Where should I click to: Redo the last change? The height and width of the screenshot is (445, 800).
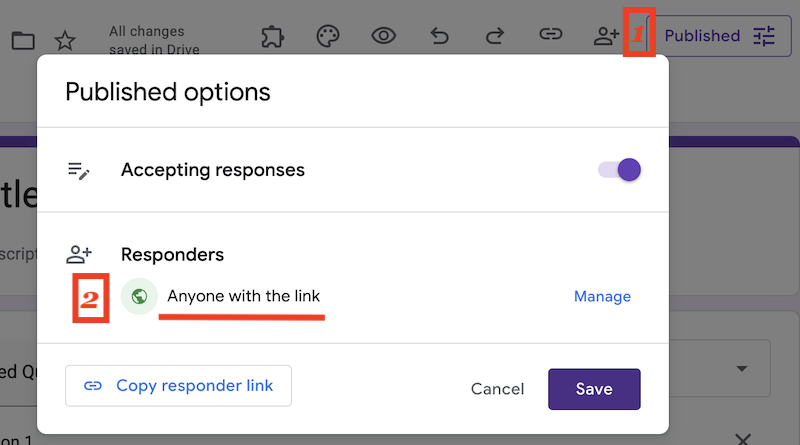tap(494, 37)
